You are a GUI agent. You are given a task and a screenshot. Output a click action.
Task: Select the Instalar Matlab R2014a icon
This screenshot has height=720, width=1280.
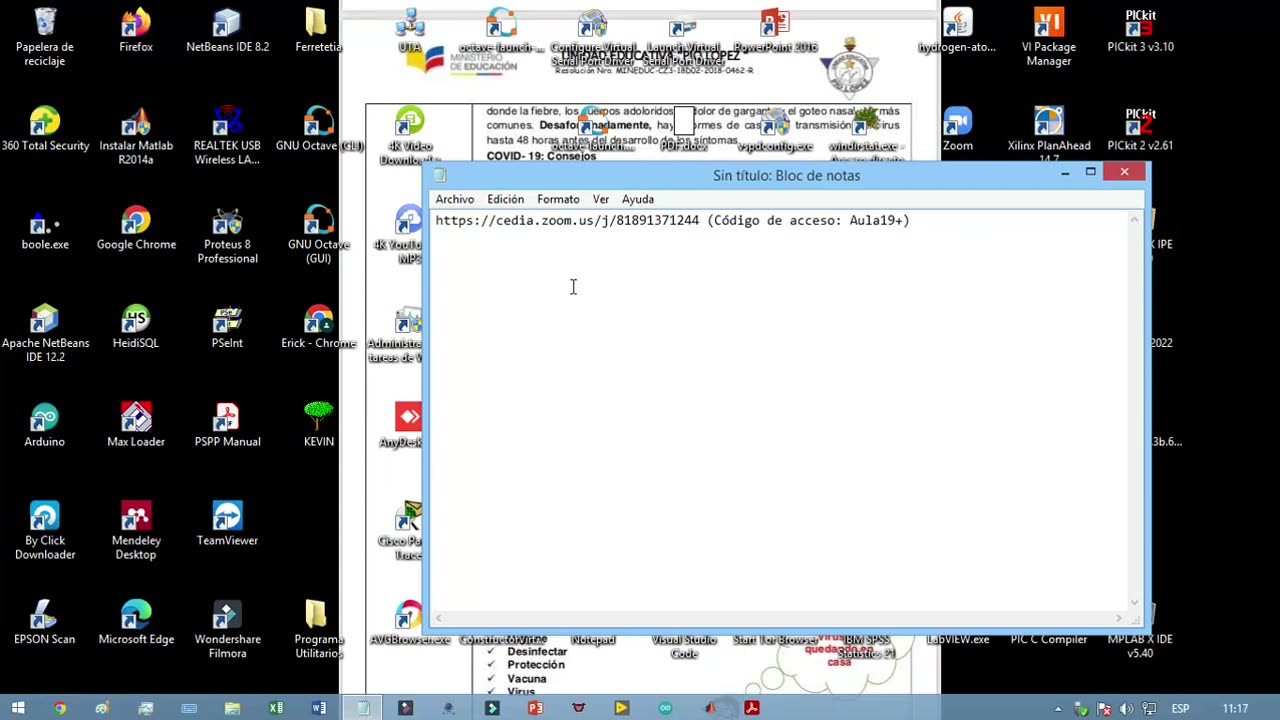(136, 136)
